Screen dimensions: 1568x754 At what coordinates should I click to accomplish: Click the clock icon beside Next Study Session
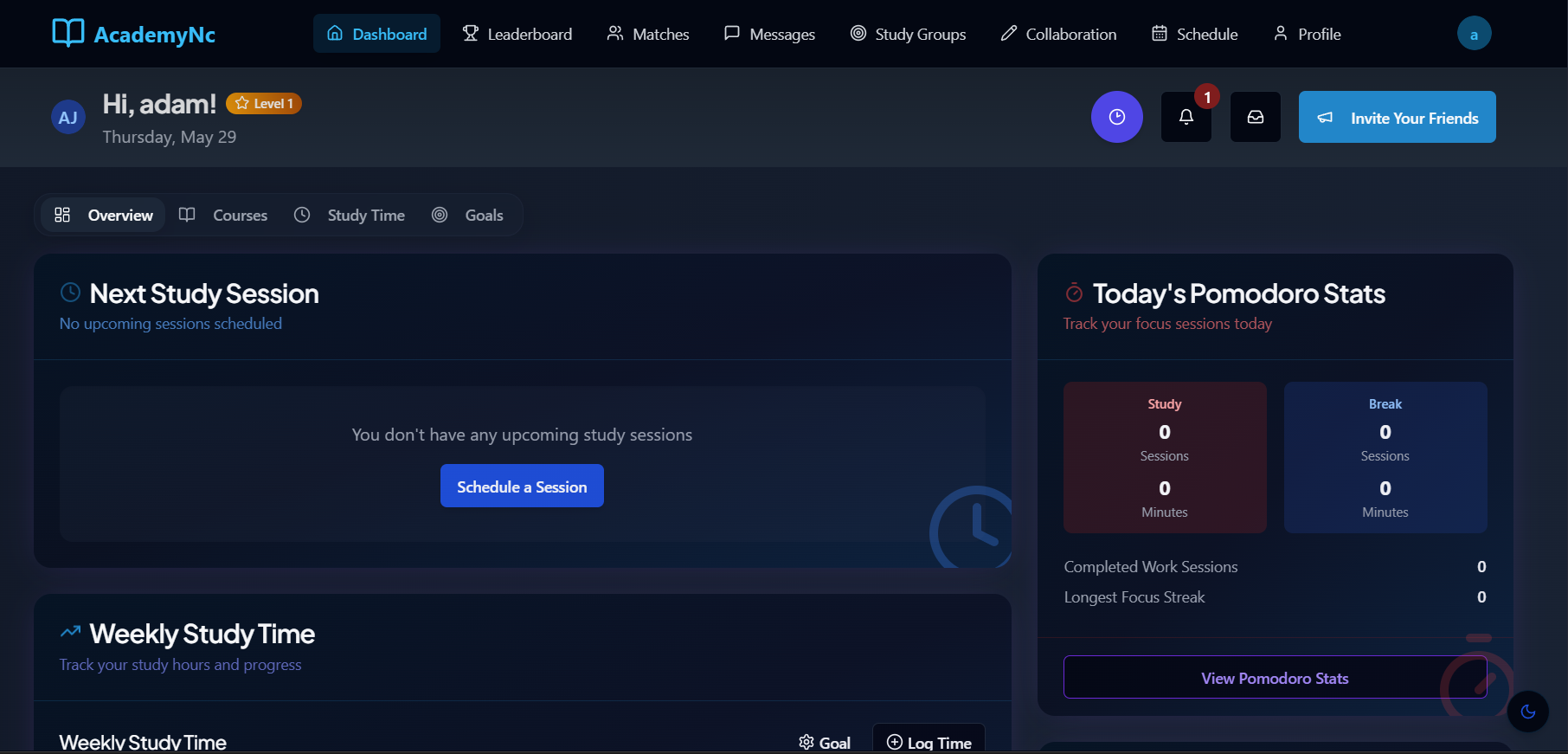pyautogui.click(x=70, y=293)
